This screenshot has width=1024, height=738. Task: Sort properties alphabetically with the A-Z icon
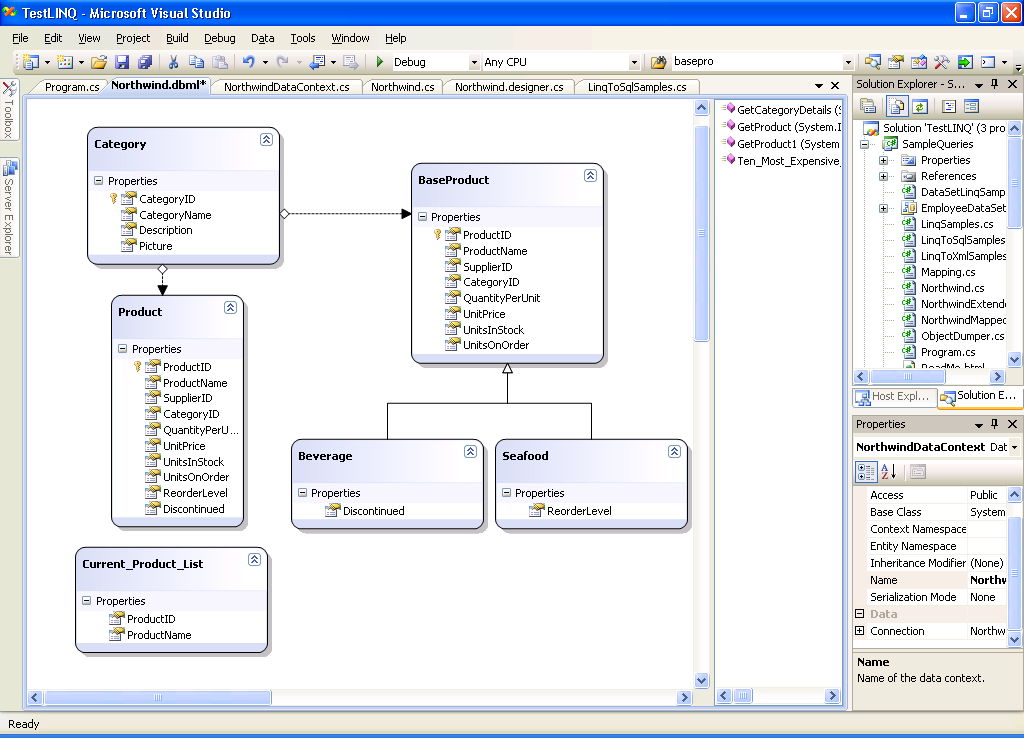tap(889, 471)
